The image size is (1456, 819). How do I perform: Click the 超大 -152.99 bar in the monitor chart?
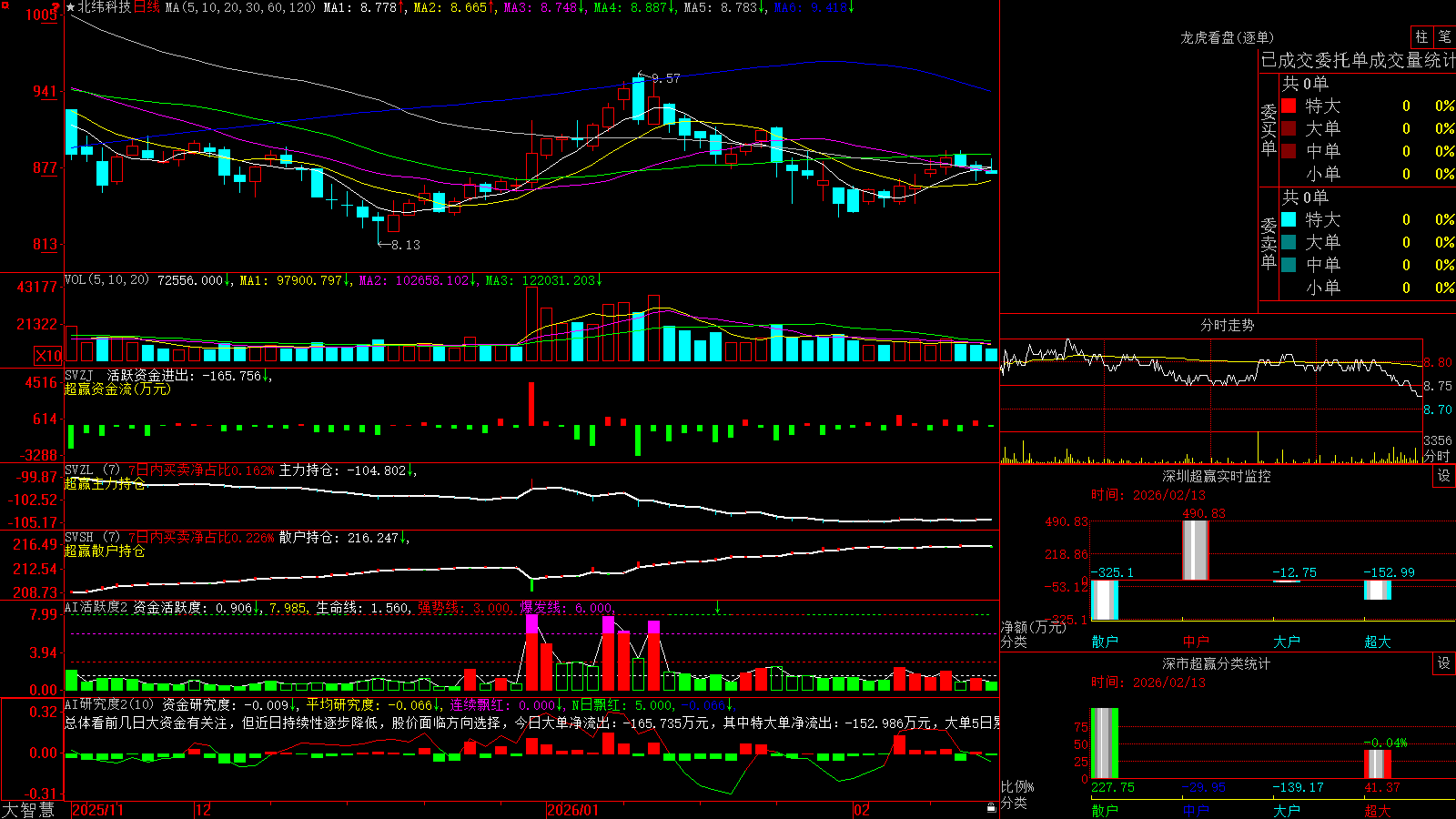[x=1378, y=590]
